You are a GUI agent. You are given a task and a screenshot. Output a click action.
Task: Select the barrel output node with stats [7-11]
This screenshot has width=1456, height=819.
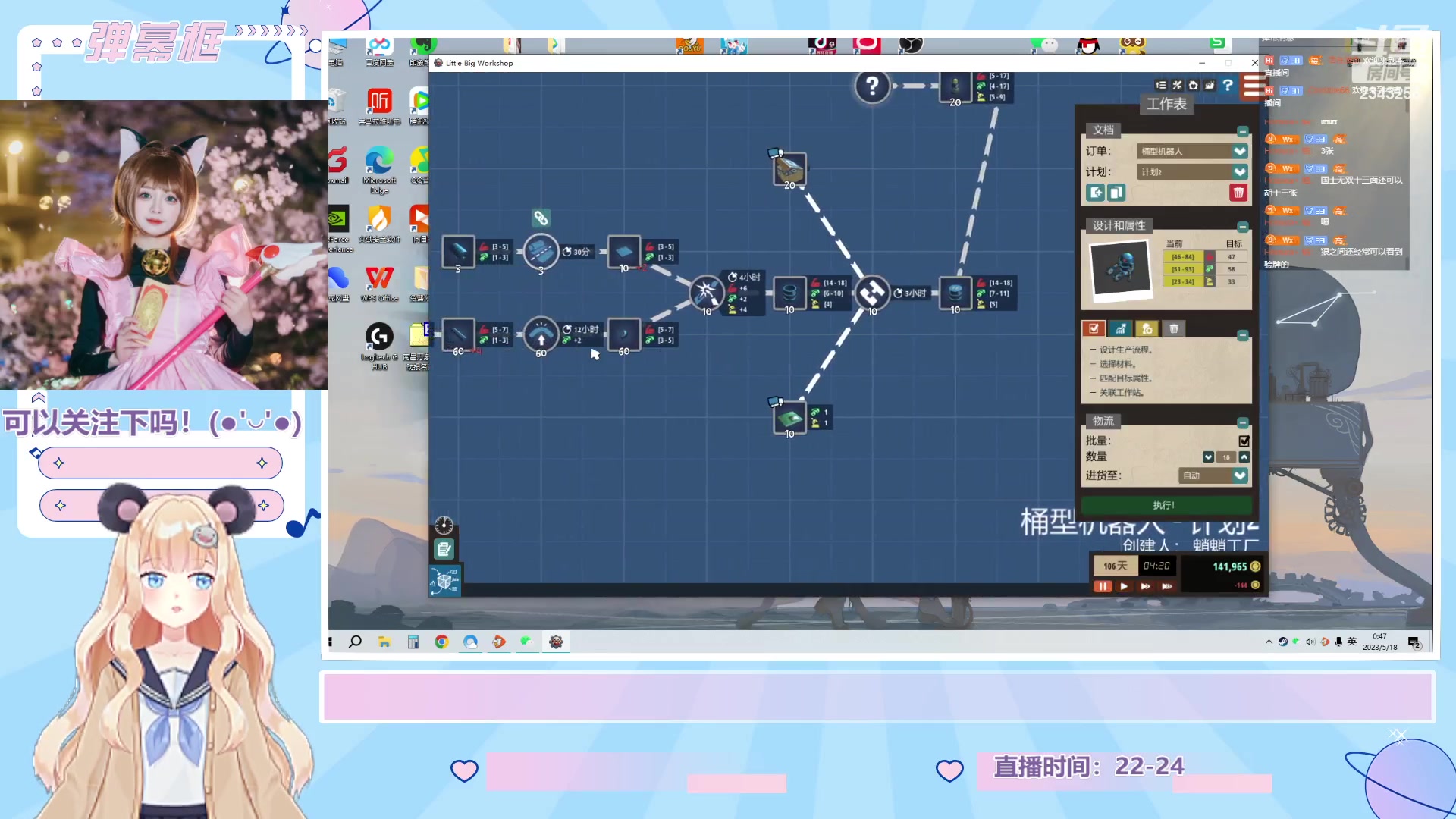coord(955,293)
